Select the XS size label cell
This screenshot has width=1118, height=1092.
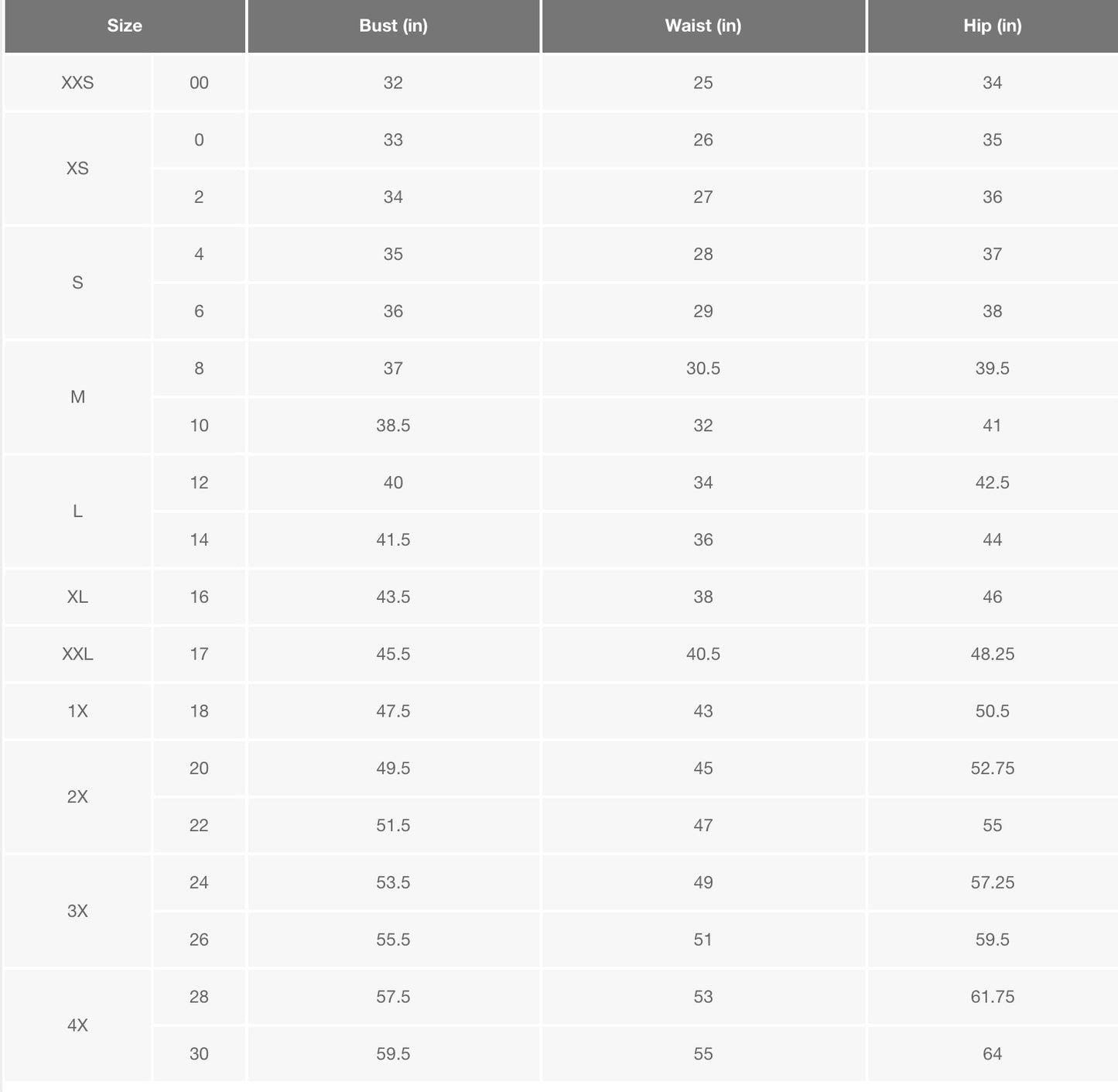[77, 169]
